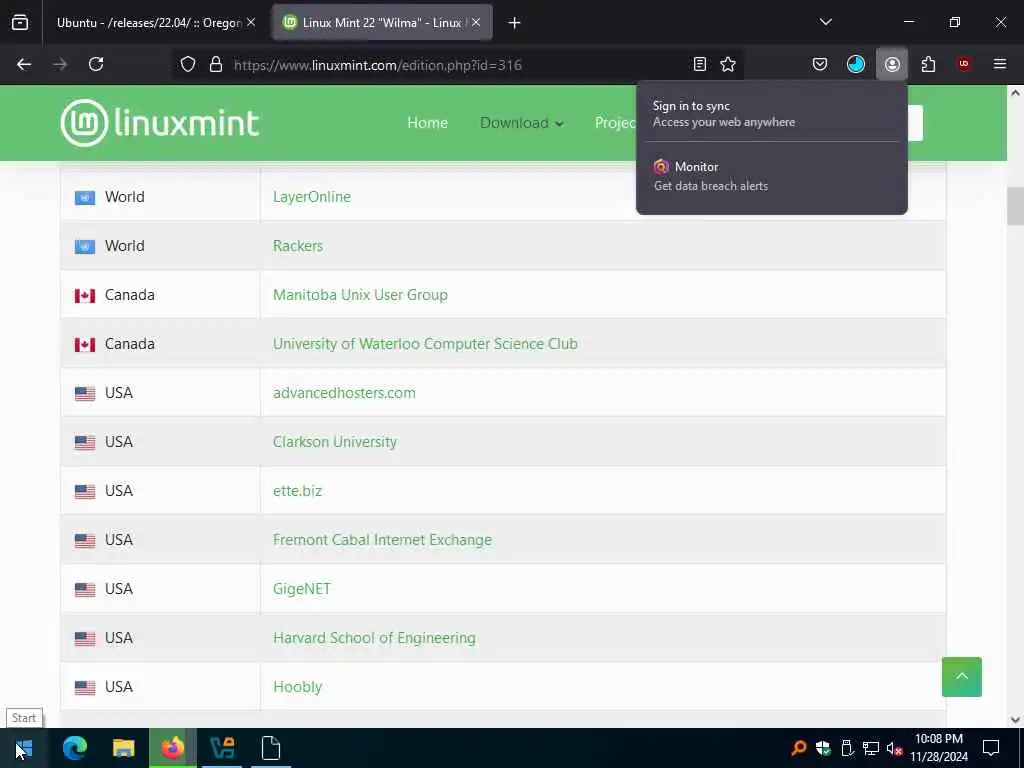1024x768 pixels.
Task: Open uBlock Origin extension icon
Action: [x=964, y=63]
